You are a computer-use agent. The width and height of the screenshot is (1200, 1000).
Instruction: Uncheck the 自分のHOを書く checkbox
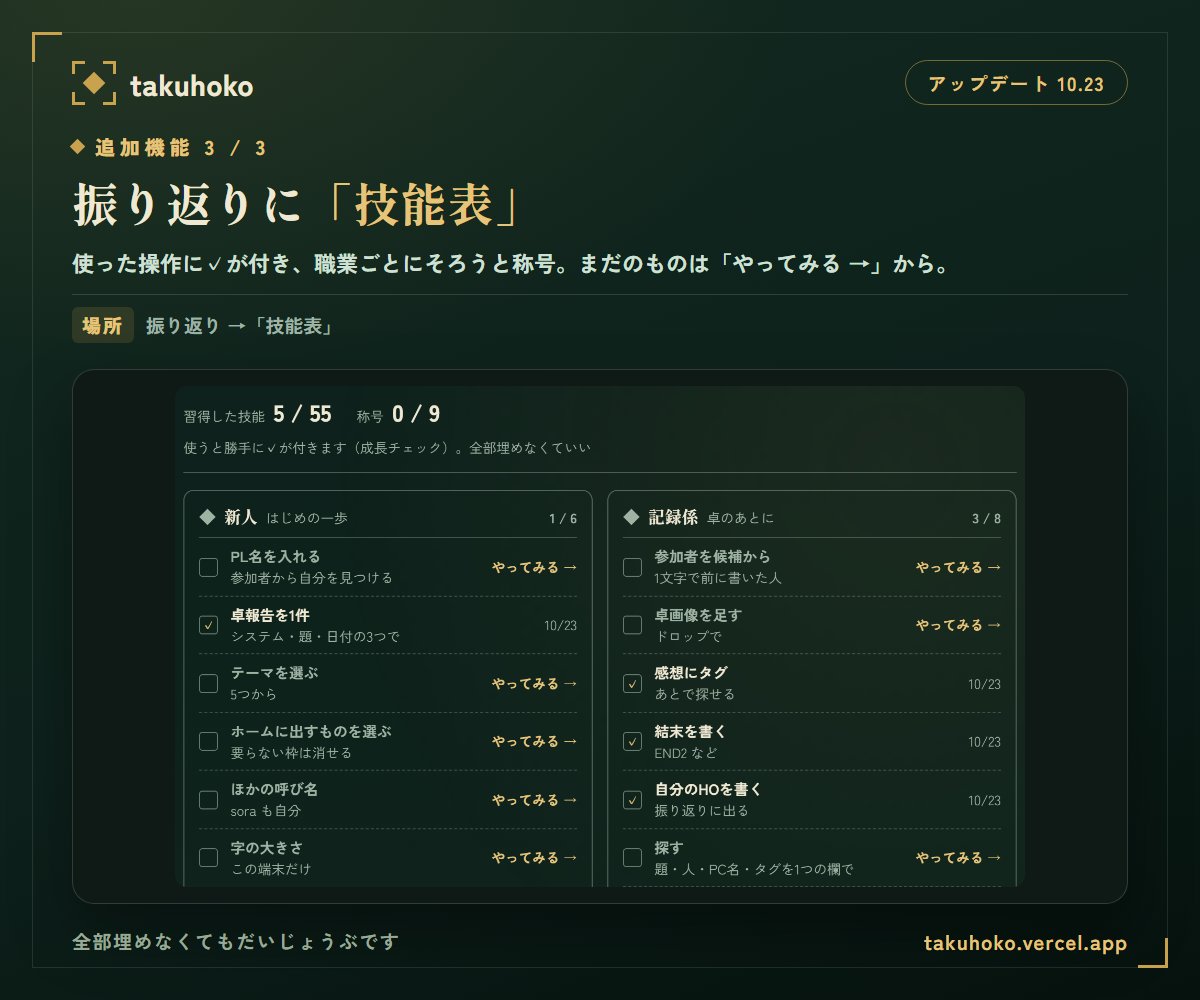632,799
